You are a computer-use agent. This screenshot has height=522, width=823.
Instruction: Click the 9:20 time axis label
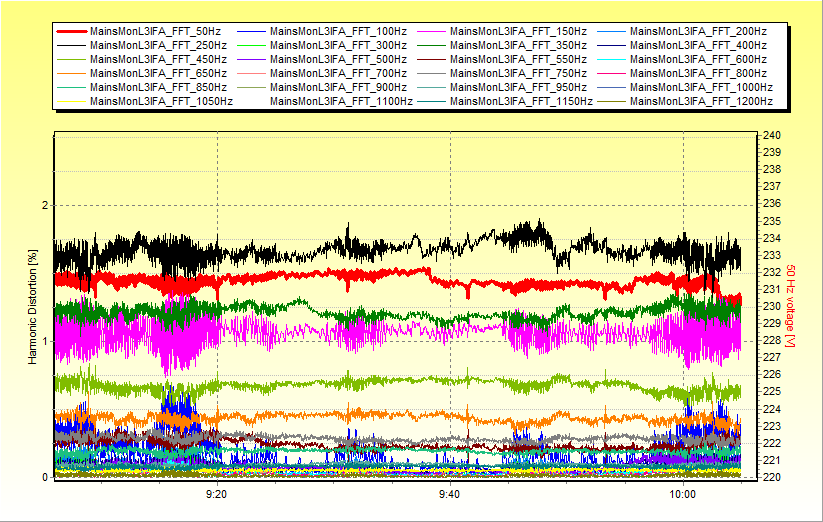[216, 494]
